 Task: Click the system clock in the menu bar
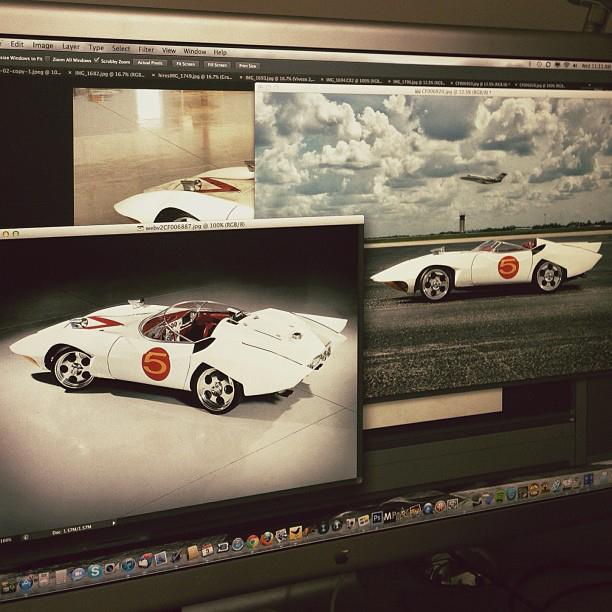click(x=596, y=66)
